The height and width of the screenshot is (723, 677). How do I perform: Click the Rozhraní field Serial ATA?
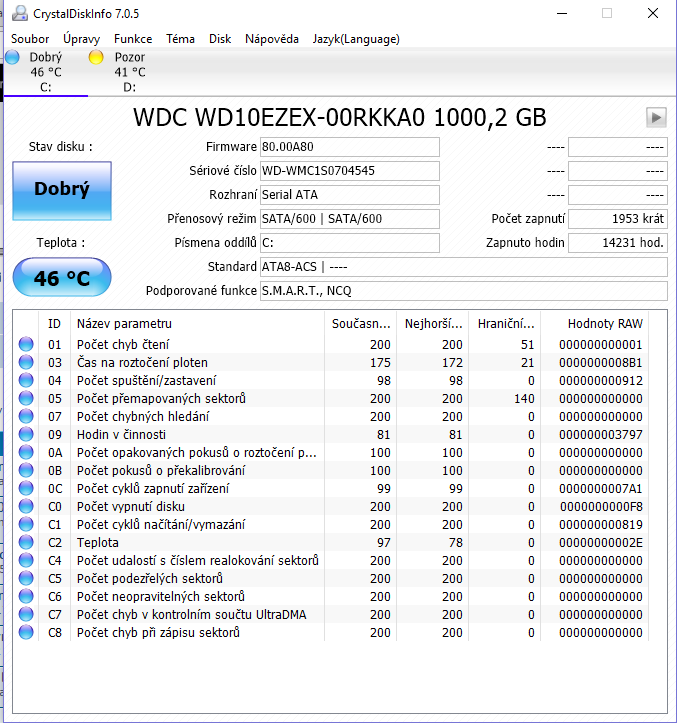coord(350,195)
